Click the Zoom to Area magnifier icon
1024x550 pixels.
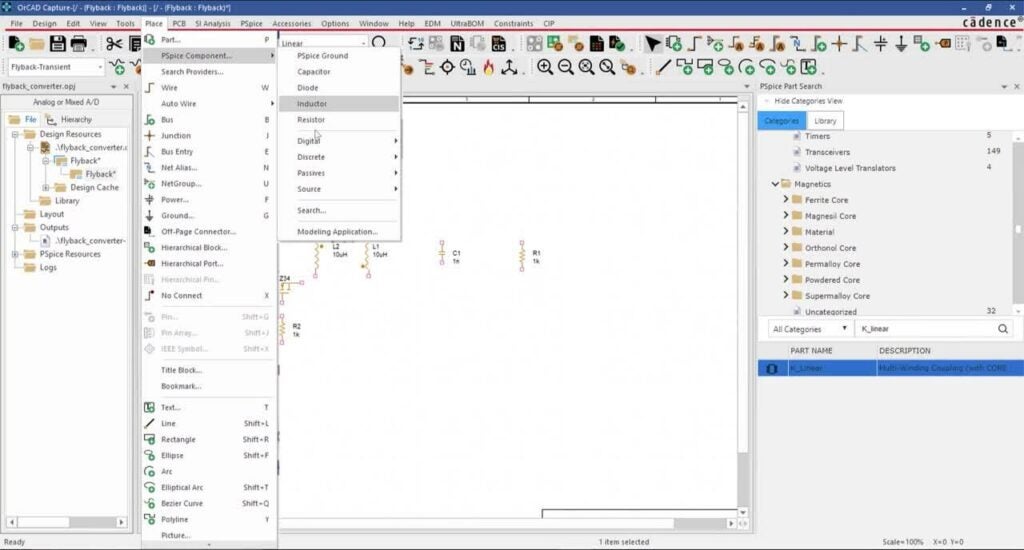[586, 67]
